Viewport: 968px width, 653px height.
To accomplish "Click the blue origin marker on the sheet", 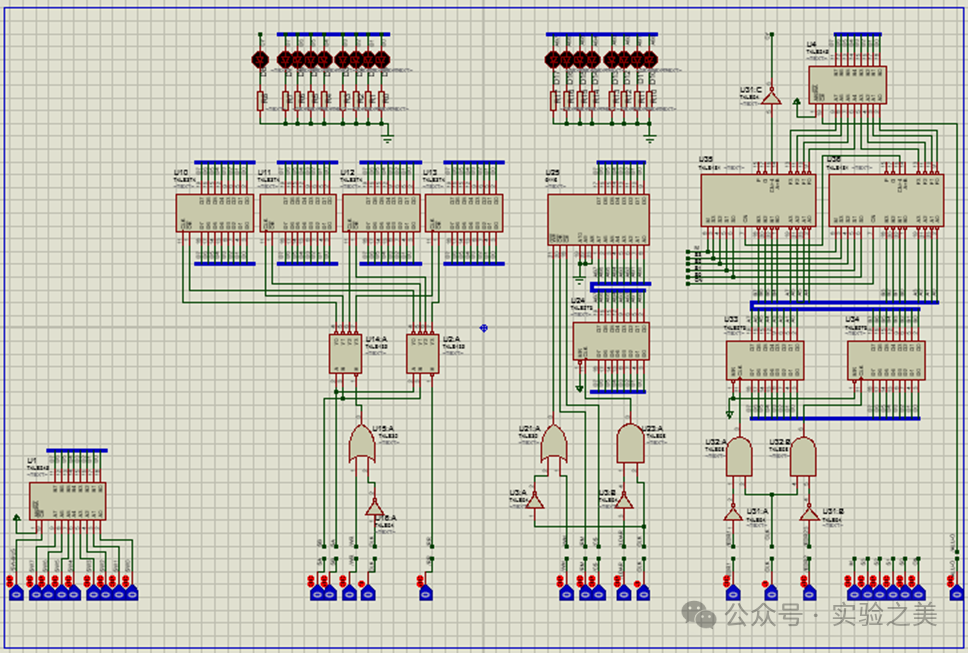I will coord(483,328).
